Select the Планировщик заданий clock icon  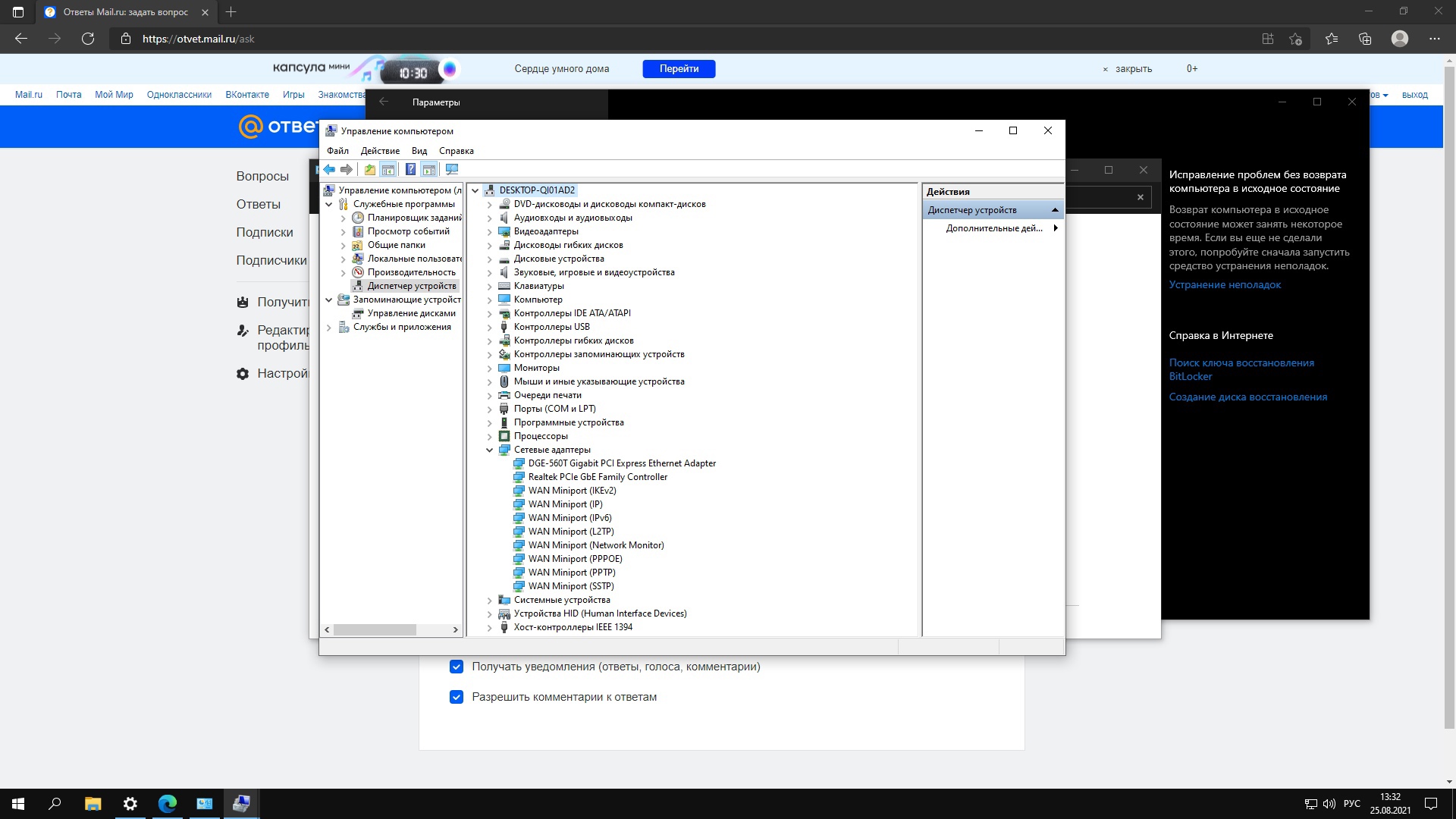pyautogui.click(x=358, y=218)
